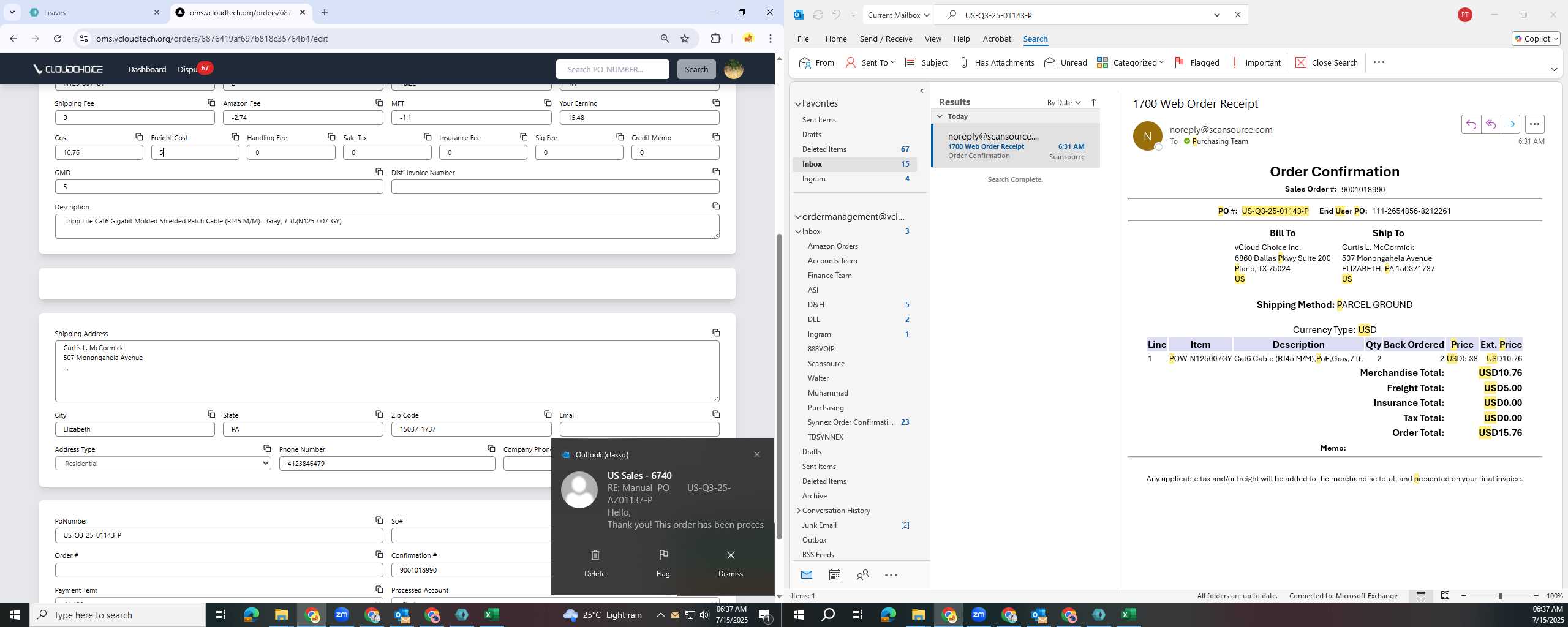The width and height of the screenshot is (1568, 627).
Task: Open the Outlook People icon
Action: coord(862,574)
